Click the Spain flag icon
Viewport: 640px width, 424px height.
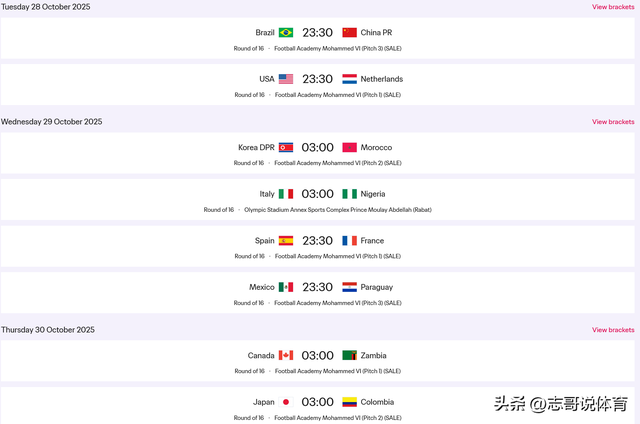(286, 241)
